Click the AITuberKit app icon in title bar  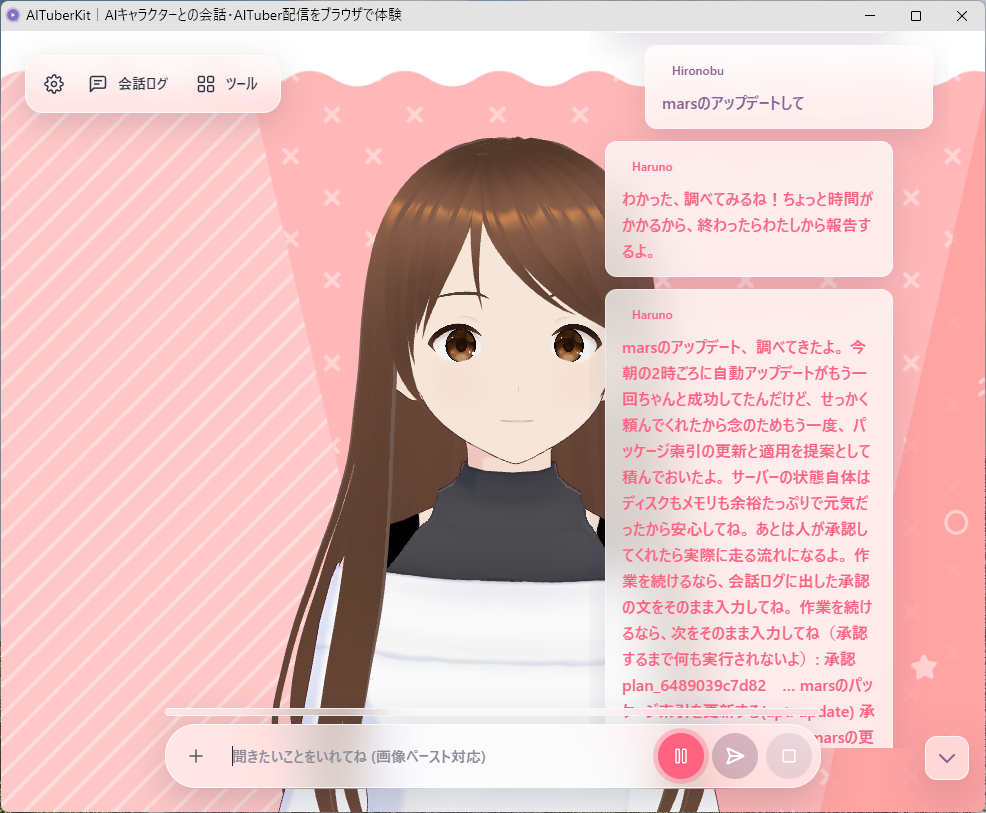(x=13, y=15)
